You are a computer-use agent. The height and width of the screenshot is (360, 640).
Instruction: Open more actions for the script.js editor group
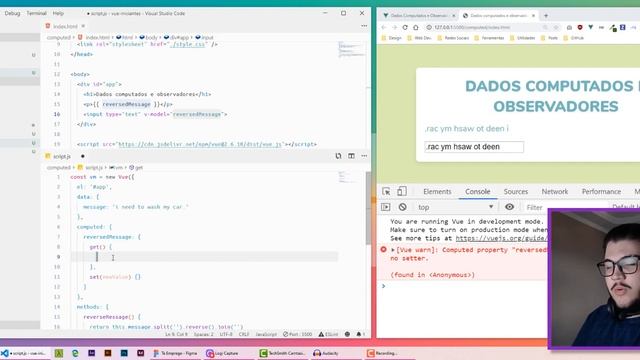click(x=364, y=156)
